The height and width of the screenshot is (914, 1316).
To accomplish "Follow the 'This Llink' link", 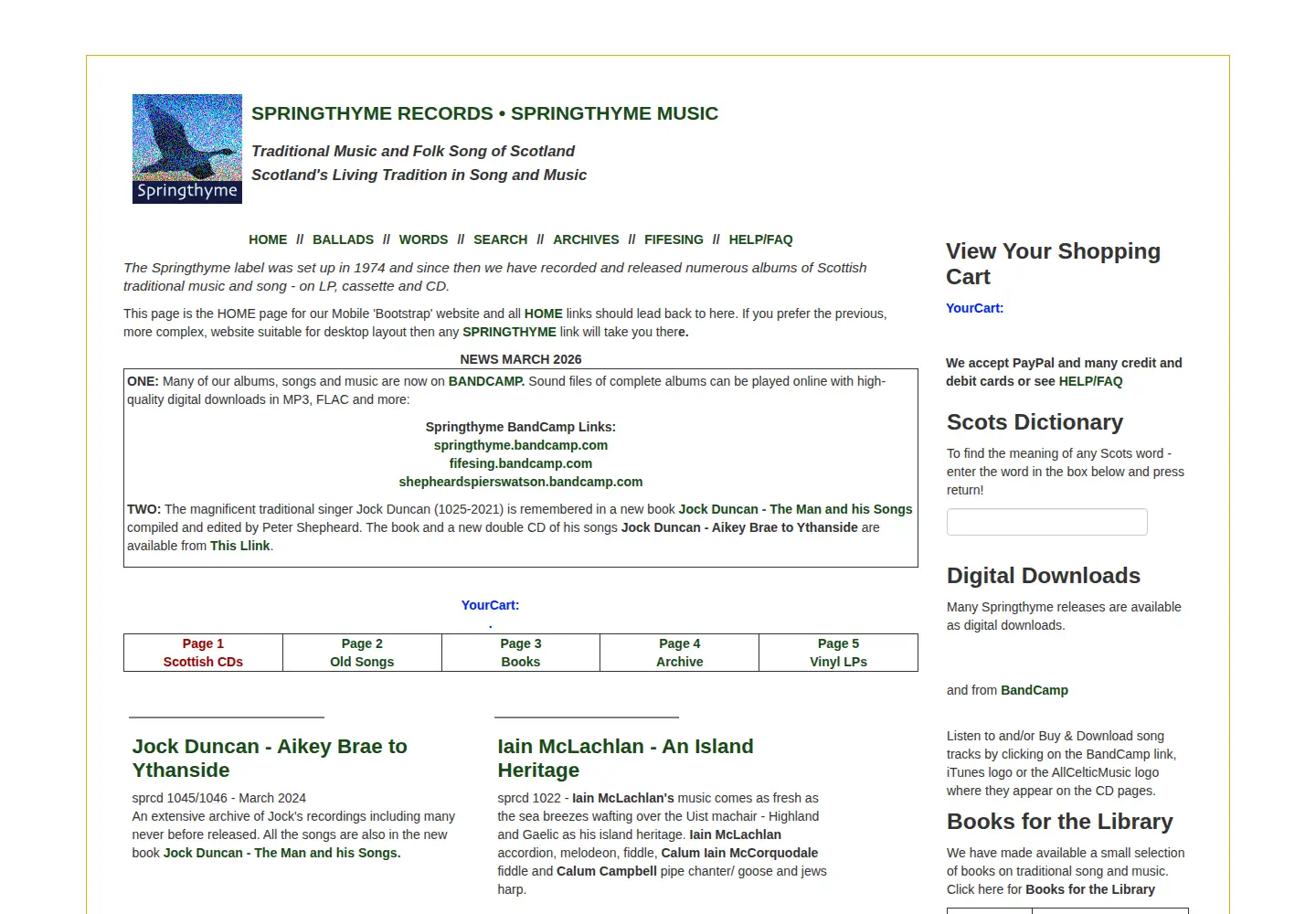I will point(240,546).
